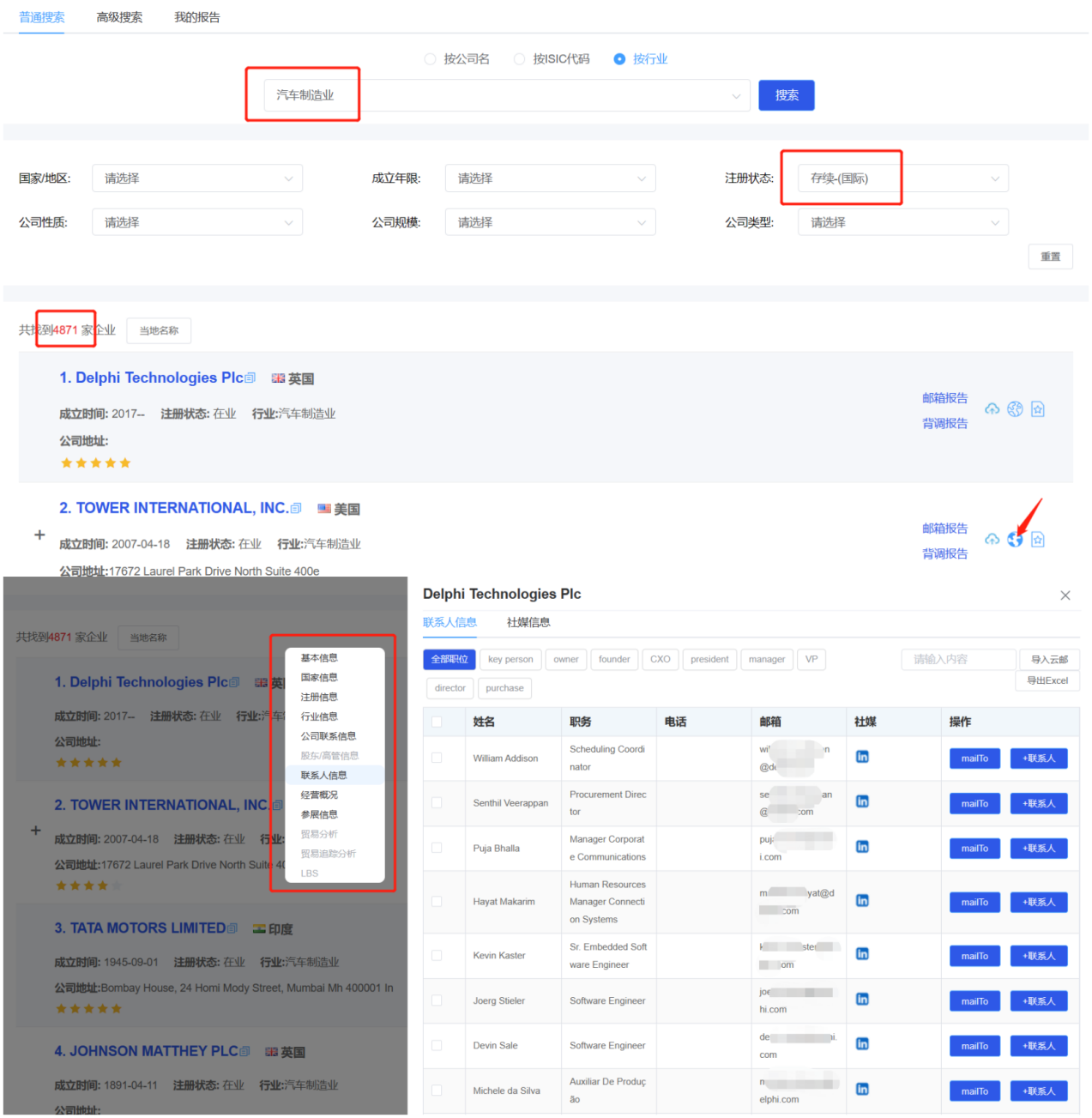This screenshot has height=1118, width=1092.
Task: Copy Delphi Technologies Plc name in top list
Action: tap(250, 378)
